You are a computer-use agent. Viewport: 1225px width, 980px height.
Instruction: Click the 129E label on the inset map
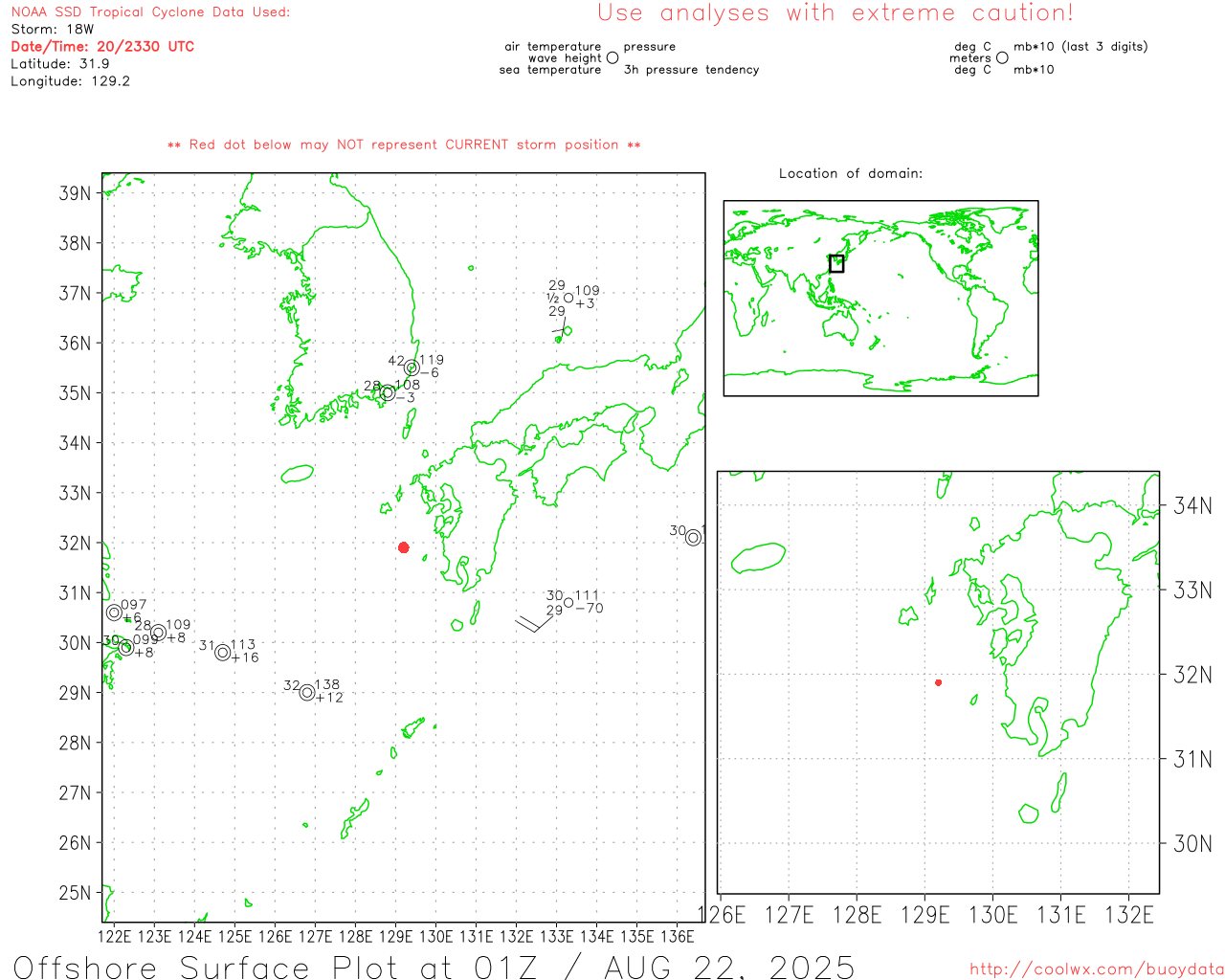[925, 915]
